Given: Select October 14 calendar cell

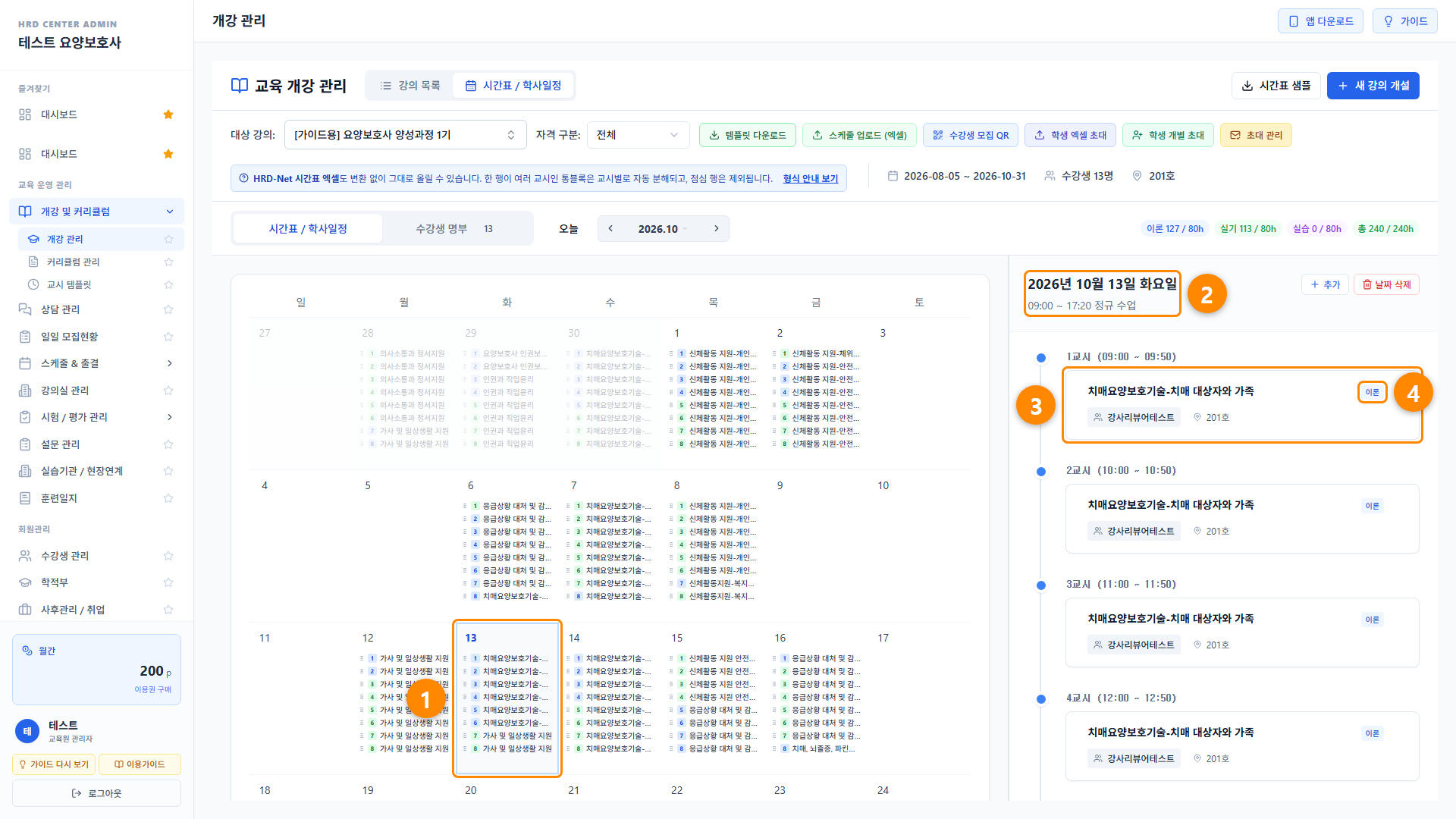Looking at the screenshot, I should 610,698.
